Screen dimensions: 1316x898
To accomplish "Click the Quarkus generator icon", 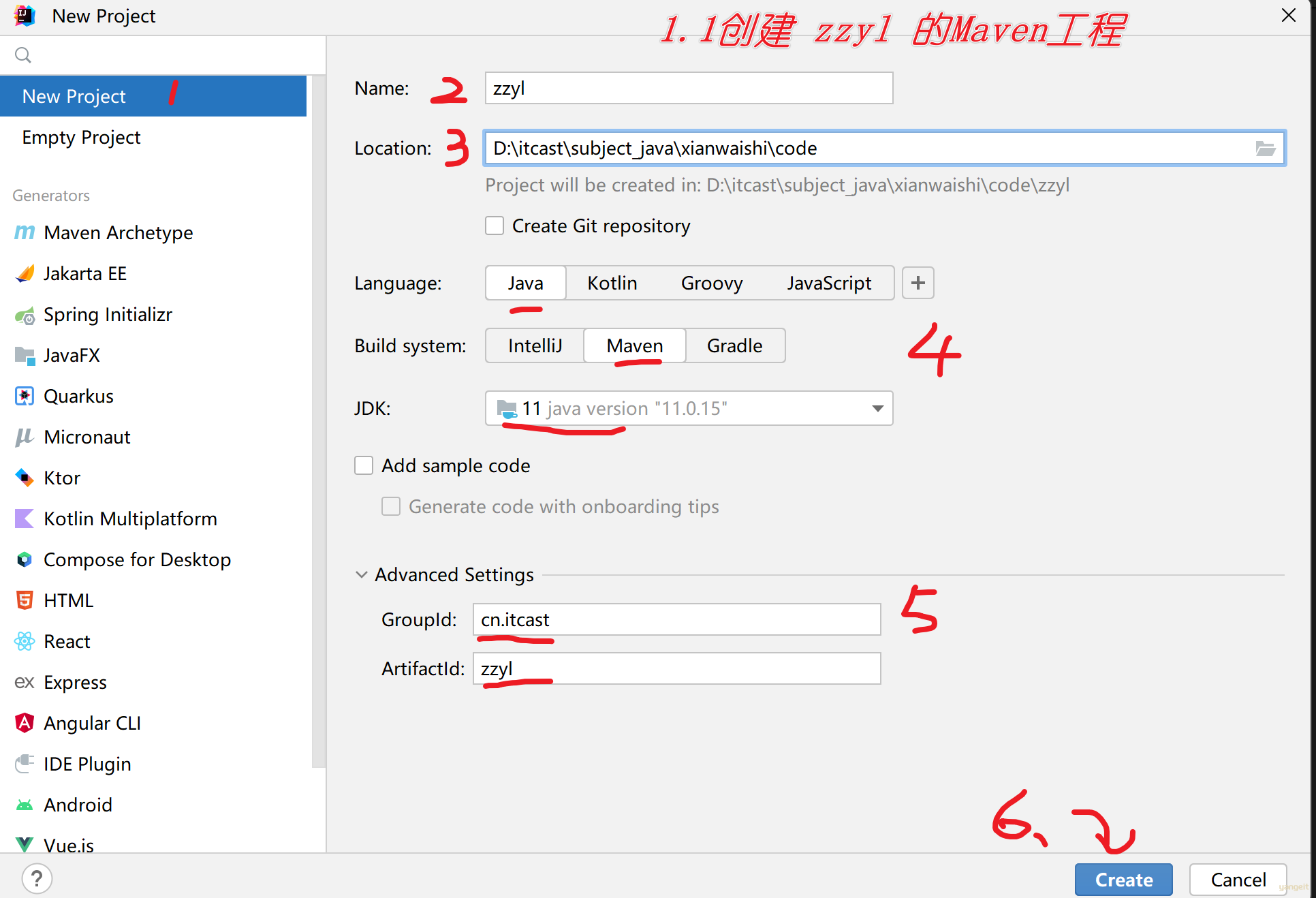I will (x=25, y=396).
